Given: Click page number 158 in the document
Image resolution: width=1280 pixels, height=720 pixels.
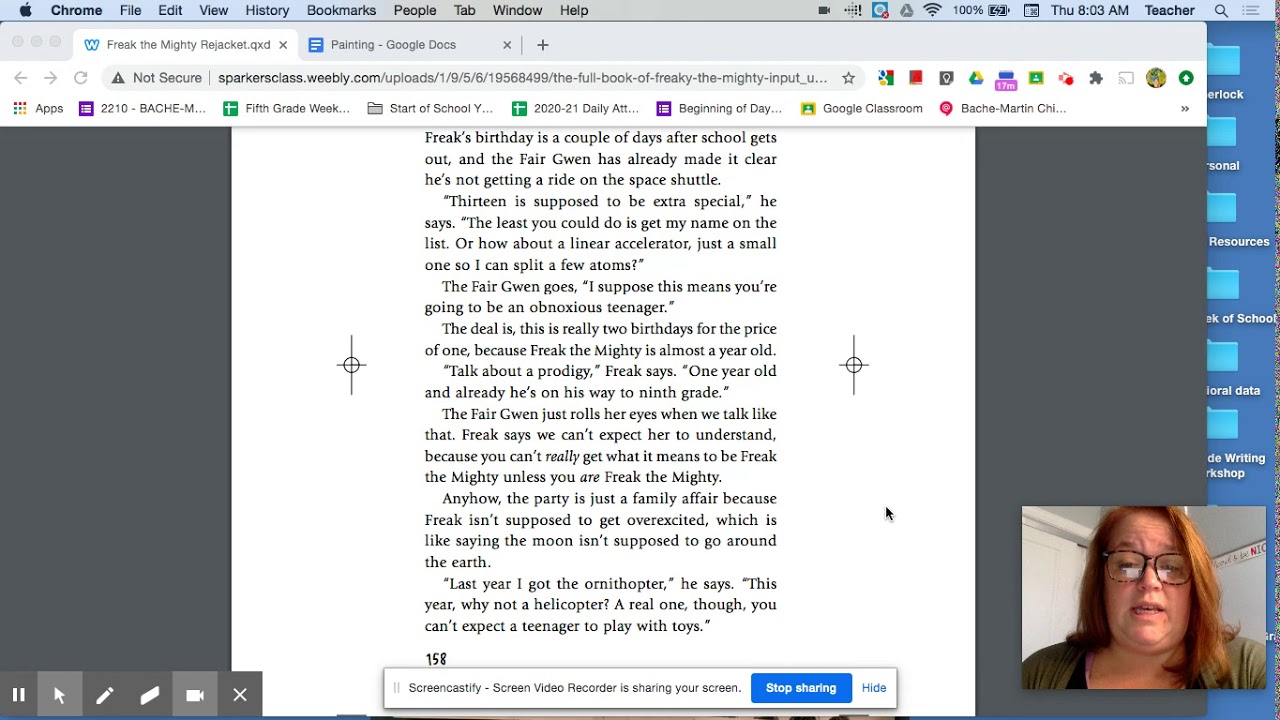Looking at the screenshot, I should pos(436,659).
